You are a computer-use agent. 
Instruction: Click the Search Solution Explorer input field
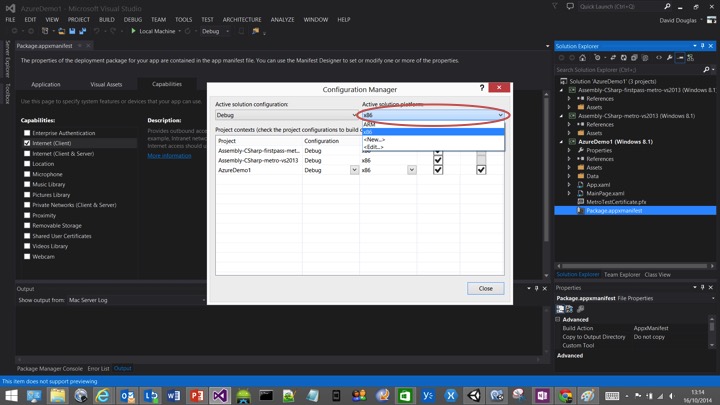pyautogui.click(x=628, y=70)
